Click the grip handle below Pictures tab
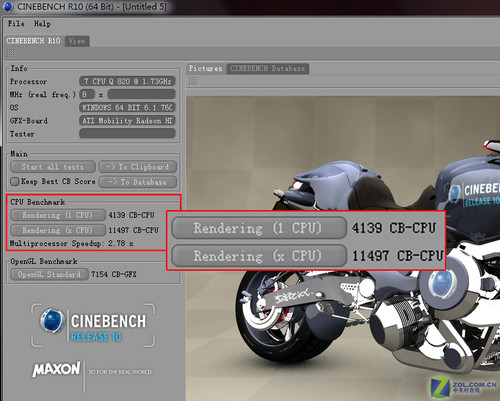Screen dimensions: 500x401 tap(193, 81)
